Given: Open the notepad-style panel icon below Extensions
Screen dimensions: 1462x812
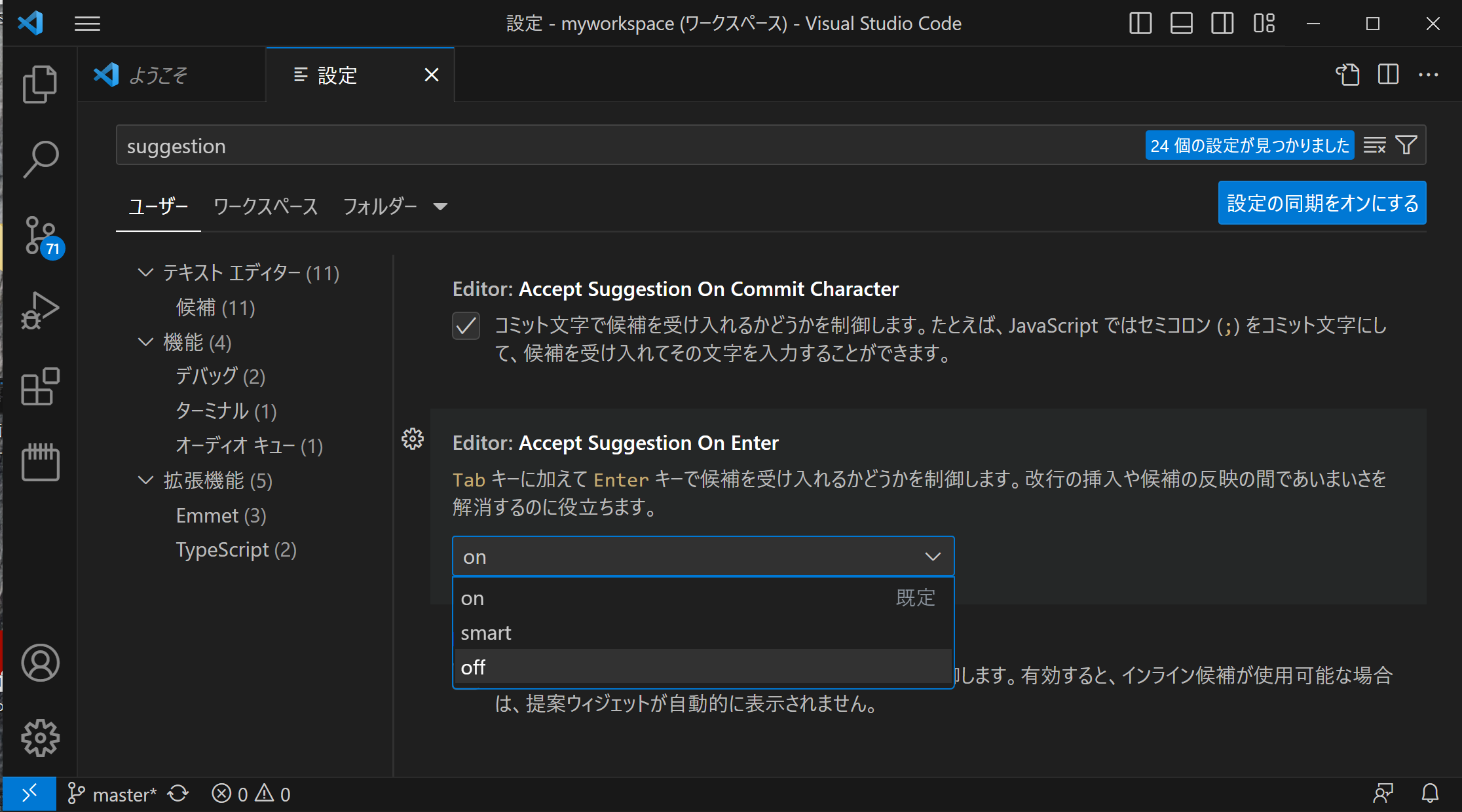Looking at the screenshot, I should [40, 462].
